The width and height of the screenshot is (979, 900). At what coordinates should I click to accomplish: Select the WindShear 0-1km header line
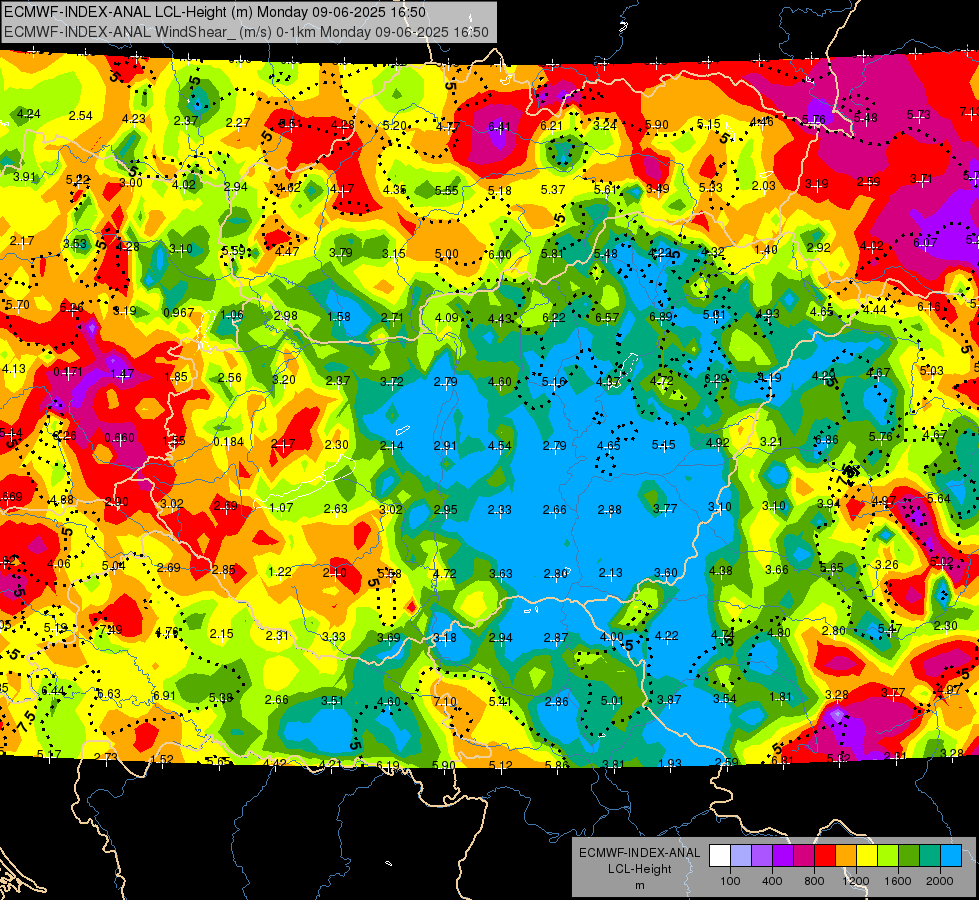coord(246,32)
